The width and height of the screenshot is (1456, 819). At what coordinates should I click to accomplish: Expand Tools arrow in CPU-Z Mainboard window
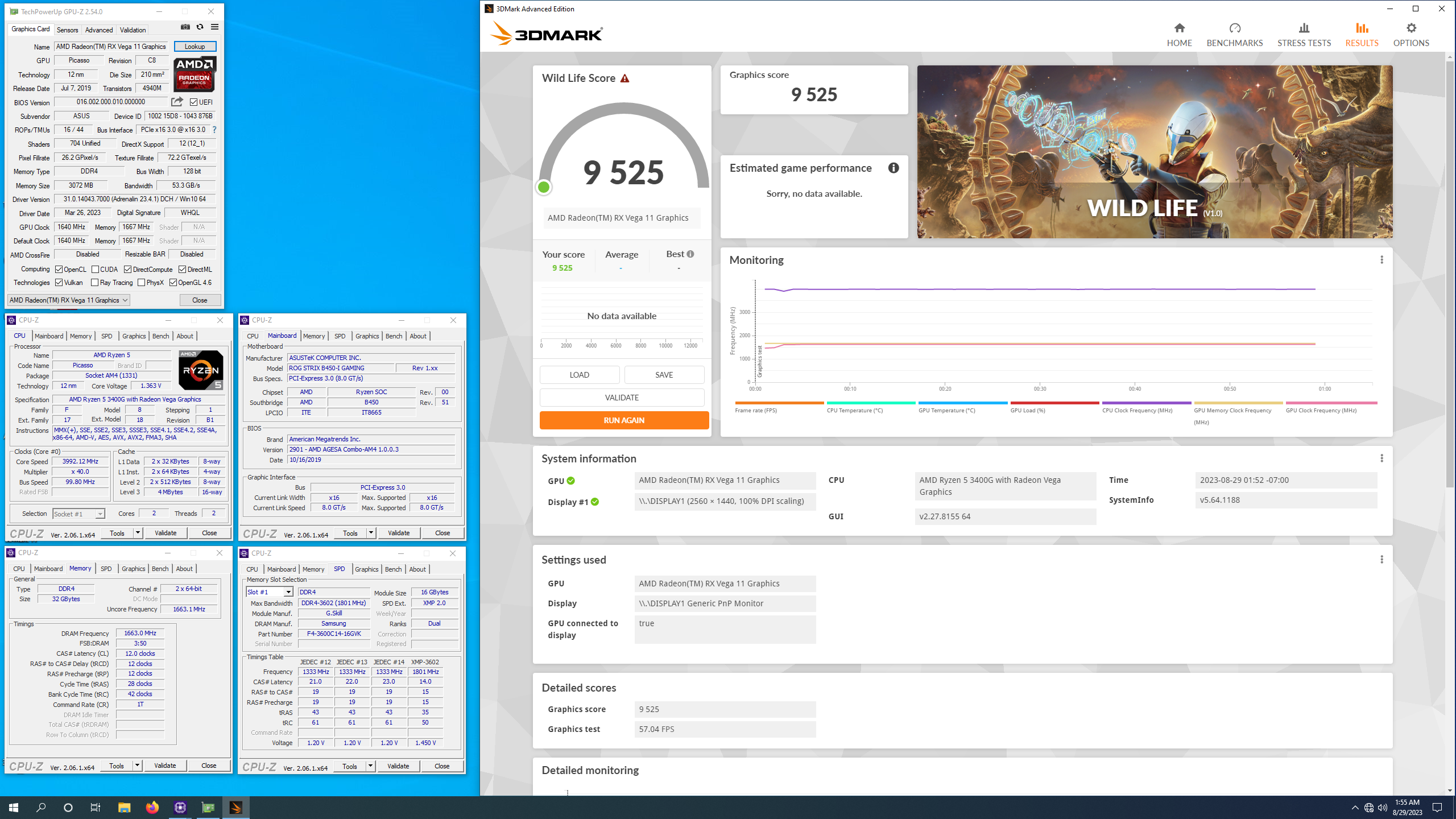pyautogui.click(x=371, y=533)
